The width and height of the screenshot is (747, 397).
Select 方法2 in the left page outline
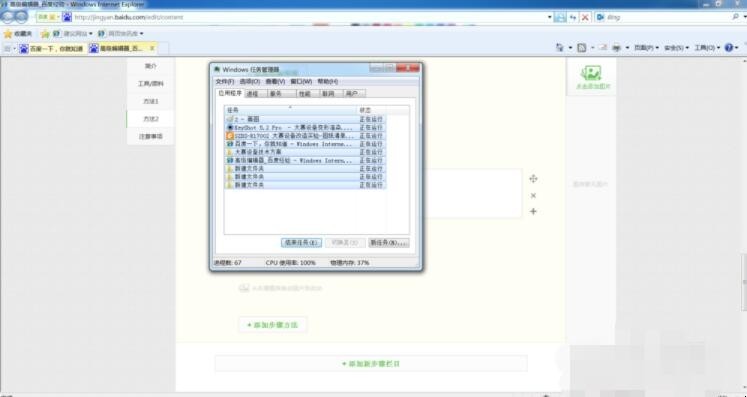[x=151, y=119]
